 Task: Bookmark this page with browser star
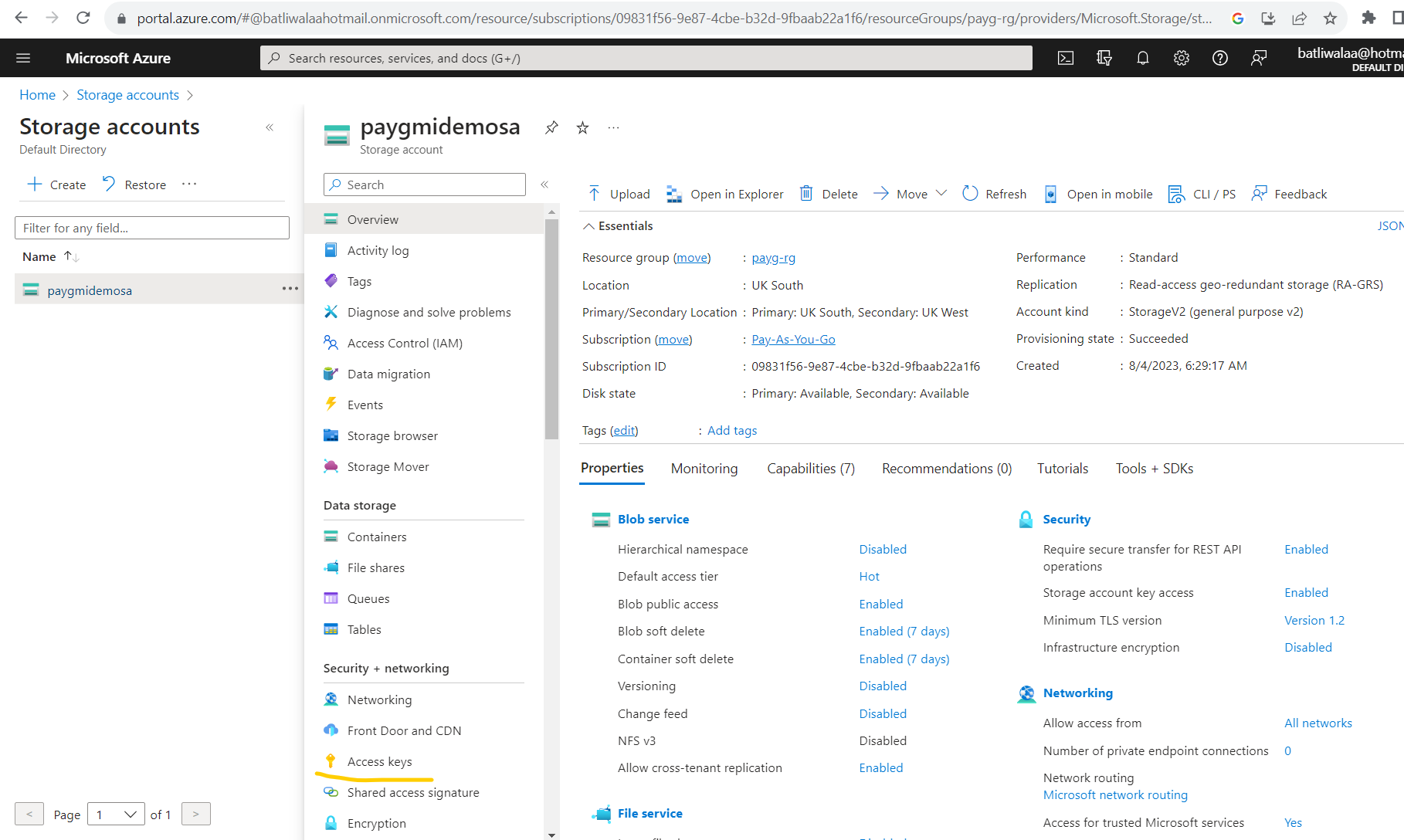(1330, 18)
